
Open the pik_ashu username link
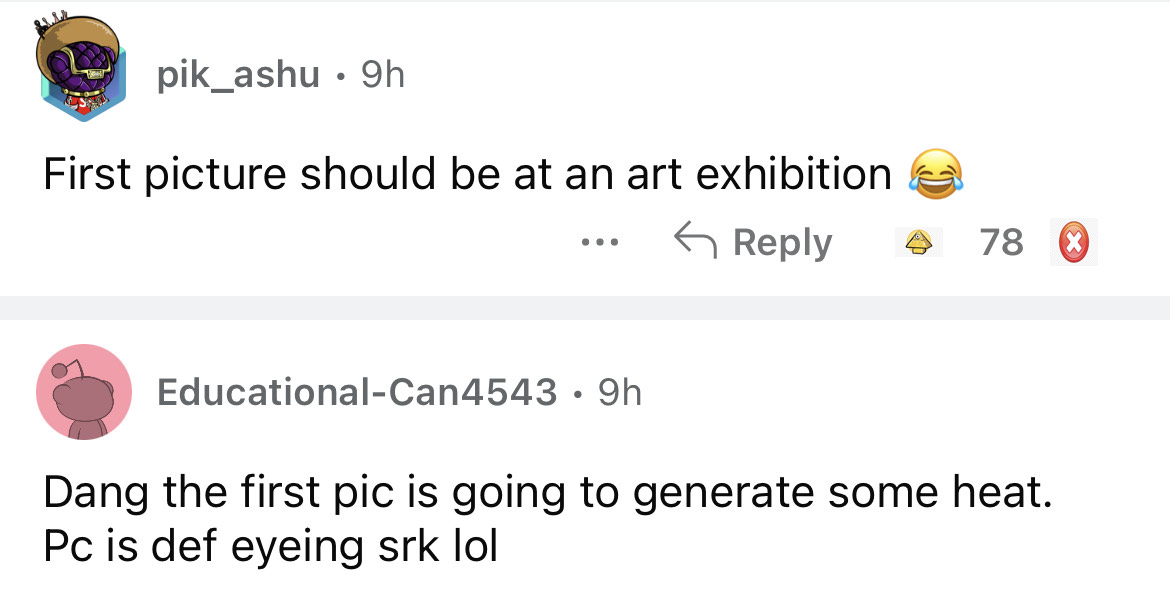(238, 74)
